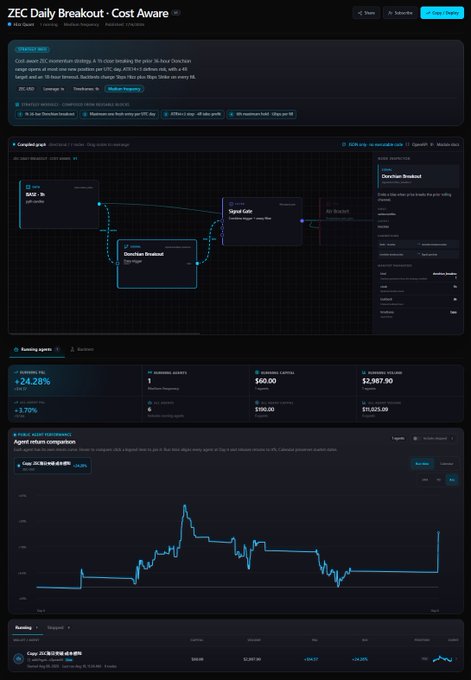Click the BASE node output port
471x680 pixels.
coord(99,204)
